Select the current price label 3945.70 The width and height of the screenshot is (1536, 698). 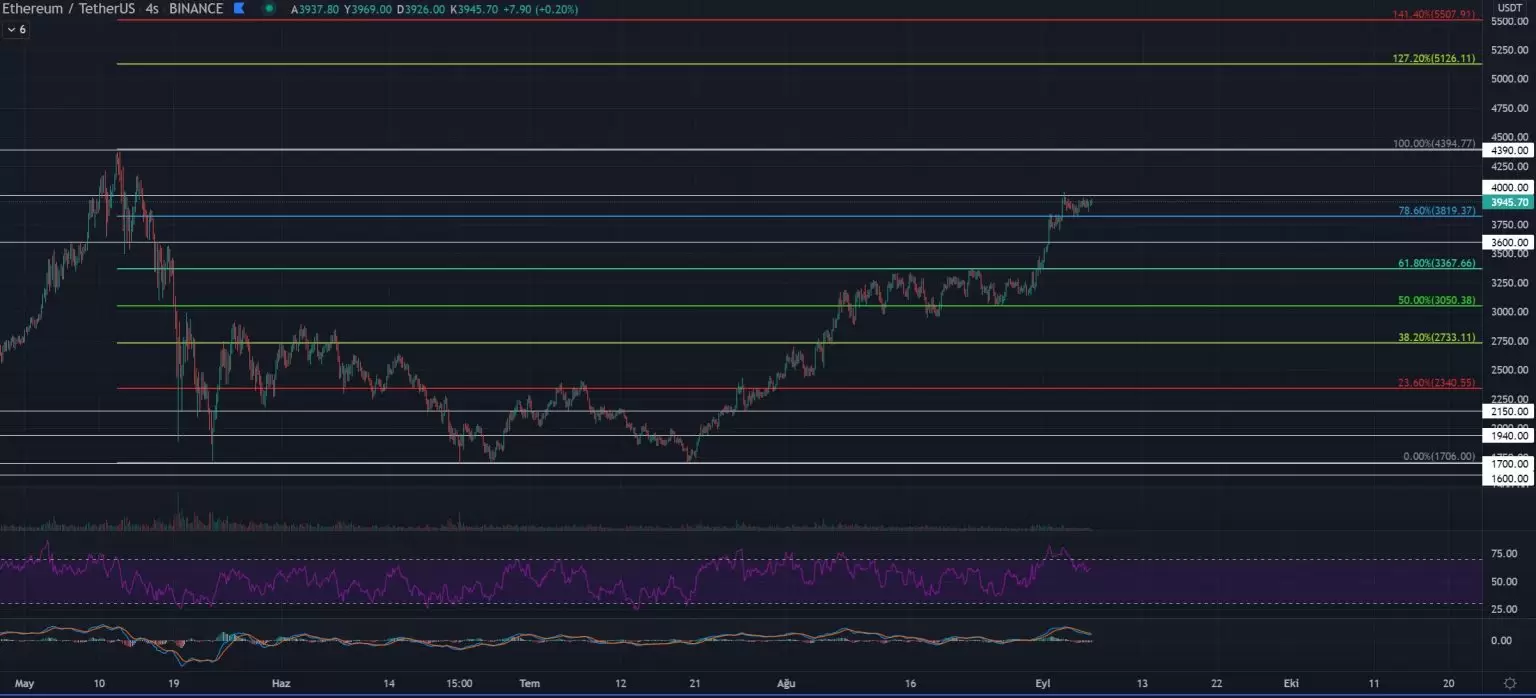pos(1509,202)
